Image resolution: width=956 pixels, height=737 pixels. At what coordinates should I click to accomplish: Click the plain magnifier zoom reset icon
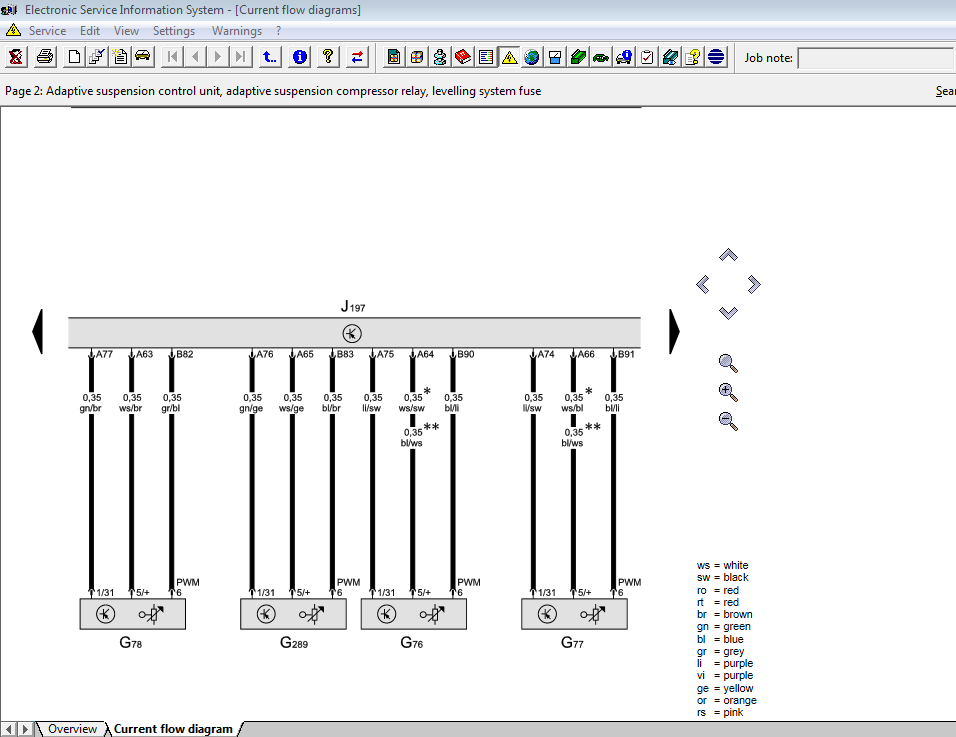728,363
